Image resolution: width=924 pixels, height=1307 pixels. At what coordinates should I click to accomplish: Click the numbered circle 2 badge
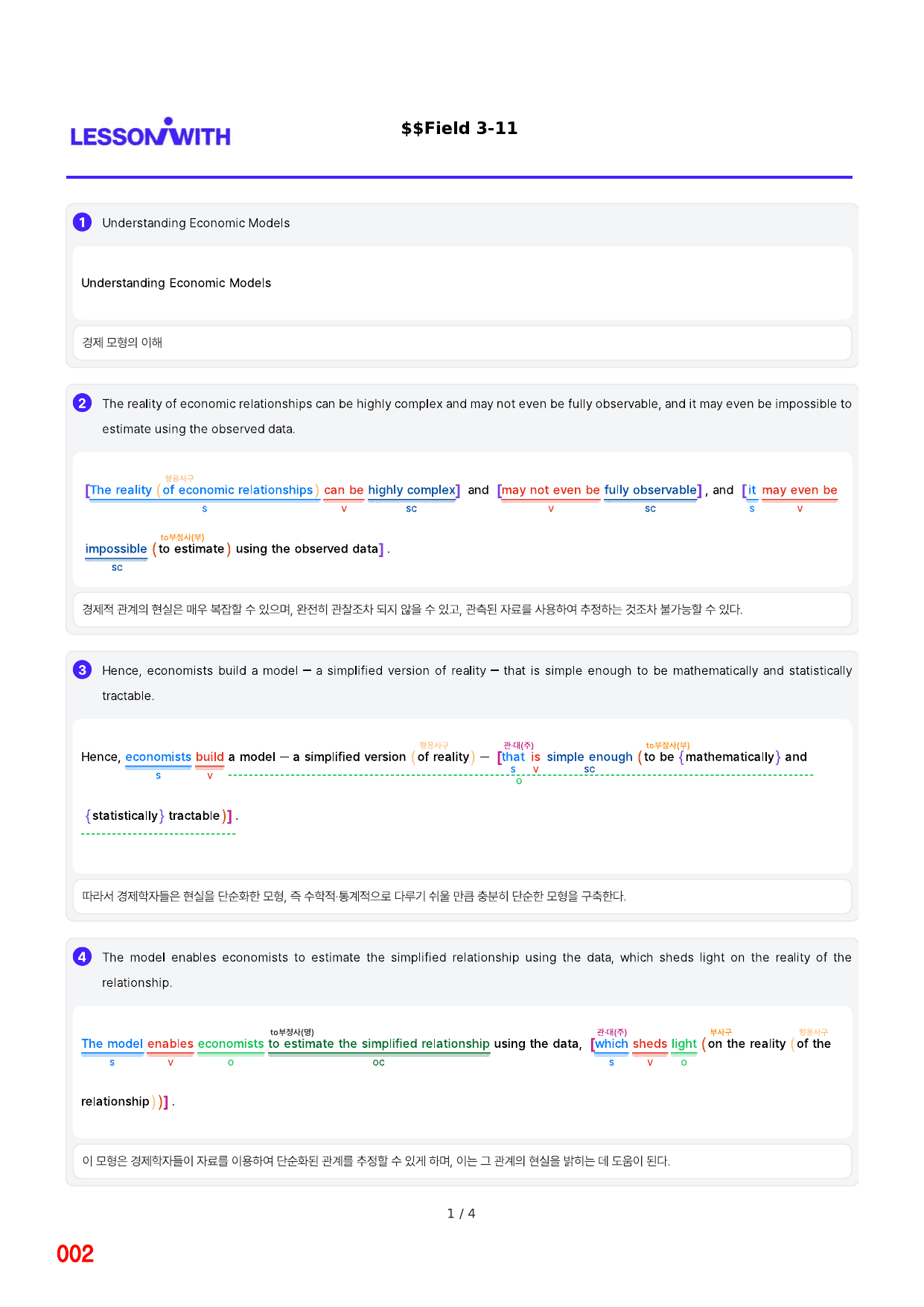(82, 403)
